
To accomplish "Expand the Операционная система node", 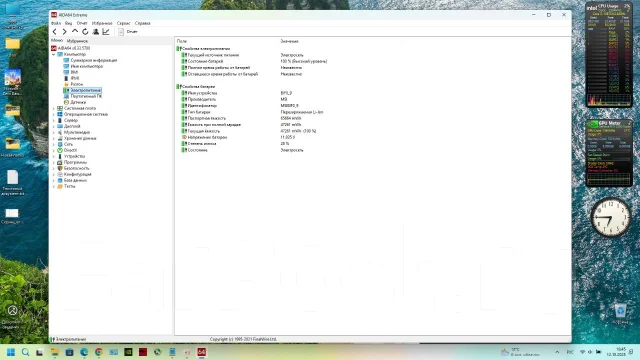I will pos(53,114).
